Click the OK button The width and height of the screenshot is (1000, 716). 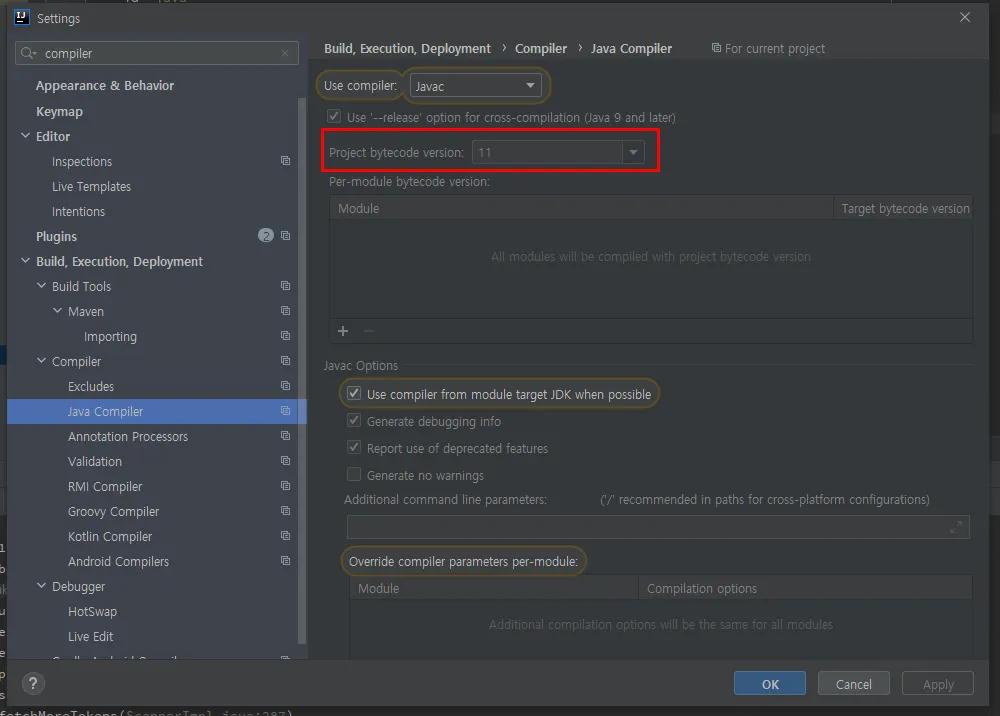[770, 683]
